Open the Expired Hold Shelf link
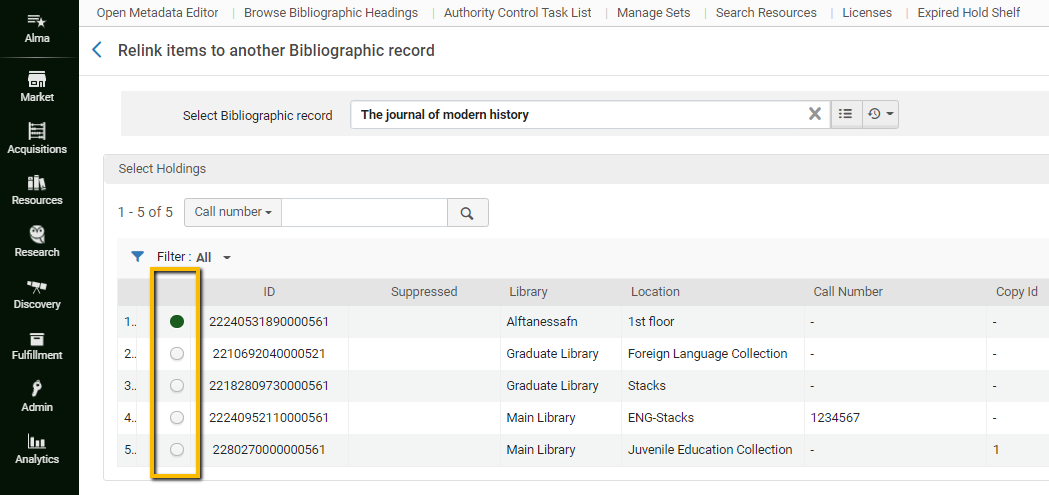Image resolution: width=1049 pixels, height=495 pixels. (x=968, y=13)
